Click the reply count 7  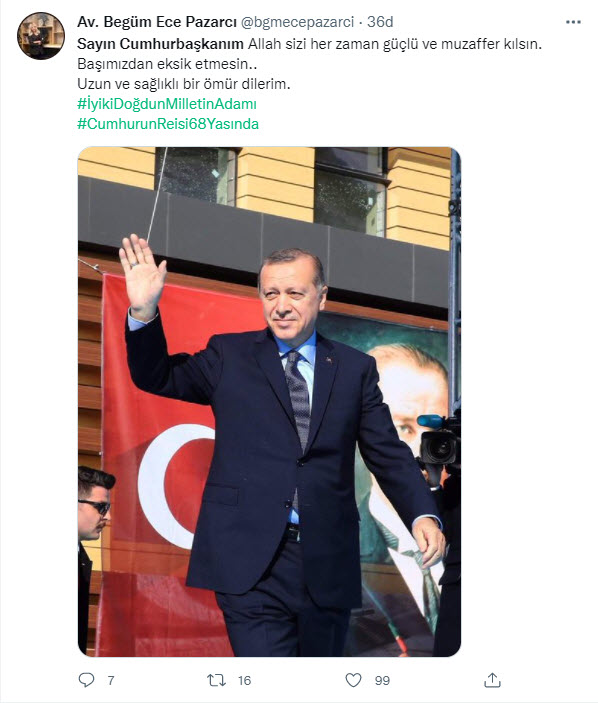coord(111,681)
